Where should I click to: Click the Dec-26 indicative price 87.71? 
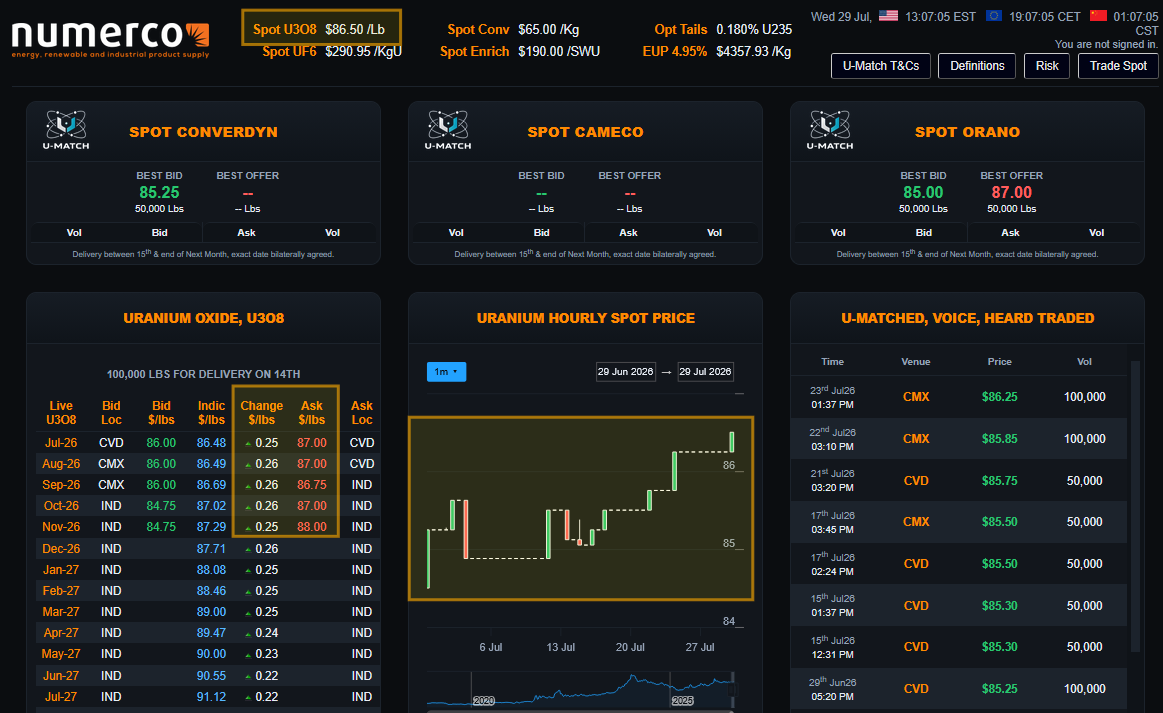[211, 549]
